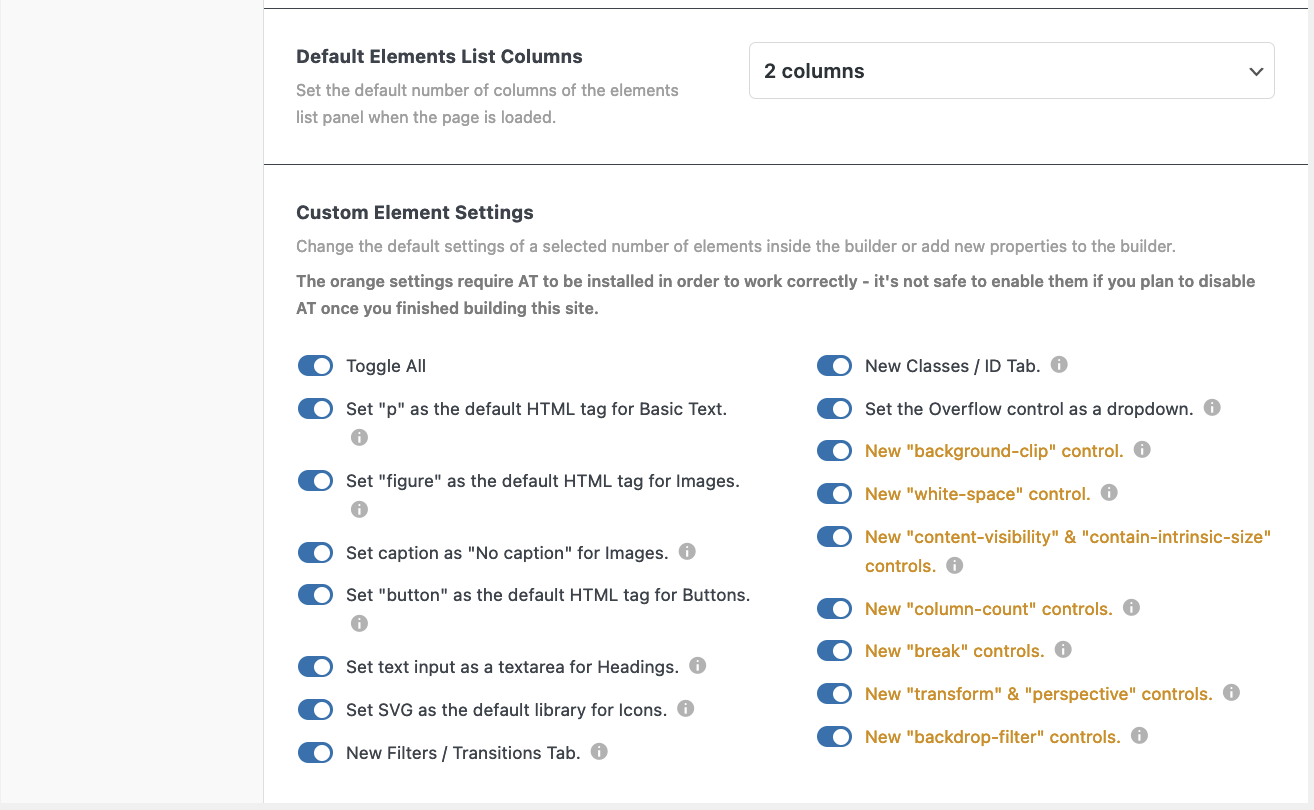
Task: Click the Default Elements List Columns heading
Action: coord(439,57)
